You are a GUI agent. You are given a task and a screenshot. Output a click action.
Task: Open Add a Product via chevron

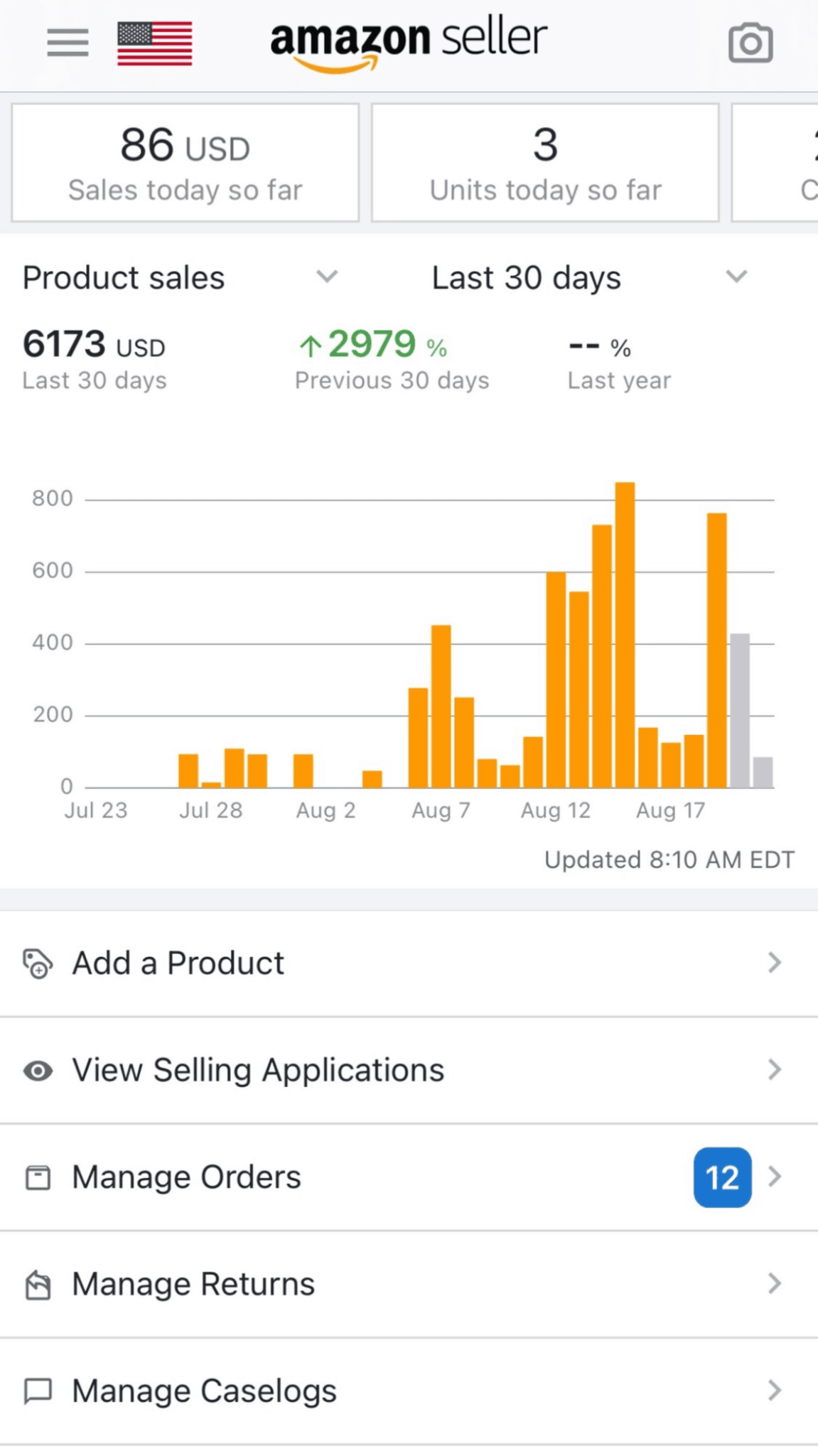tap(775, 963)
